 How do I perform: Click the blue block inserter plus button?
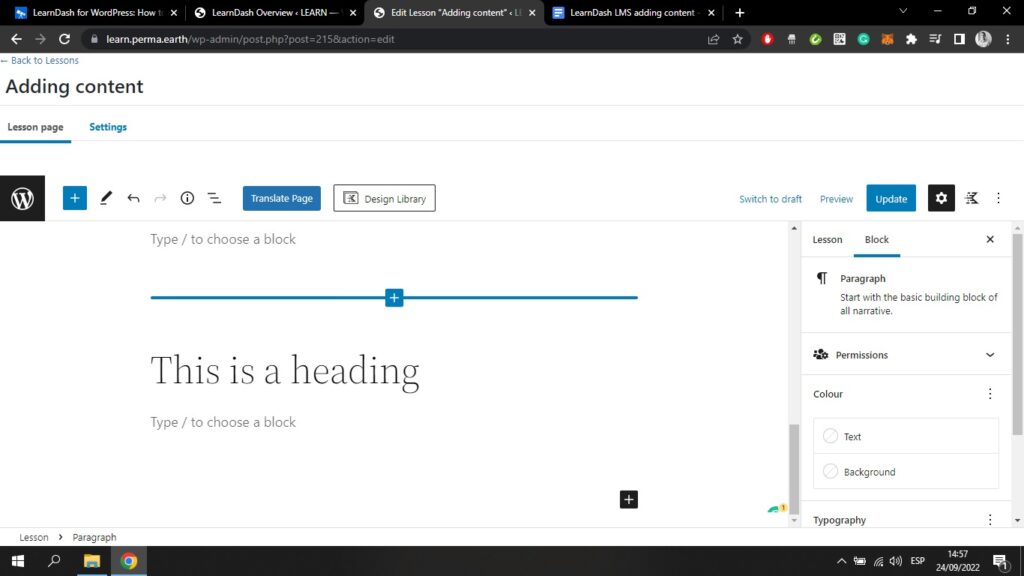(75, 198)
